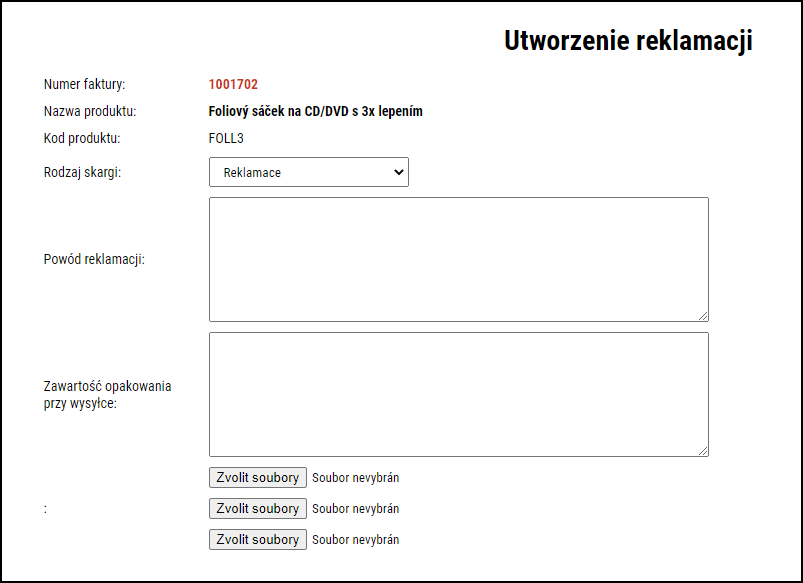Click the first Zvolit soubory button
This screenshot has width=803, height=583.
point(258,477)
